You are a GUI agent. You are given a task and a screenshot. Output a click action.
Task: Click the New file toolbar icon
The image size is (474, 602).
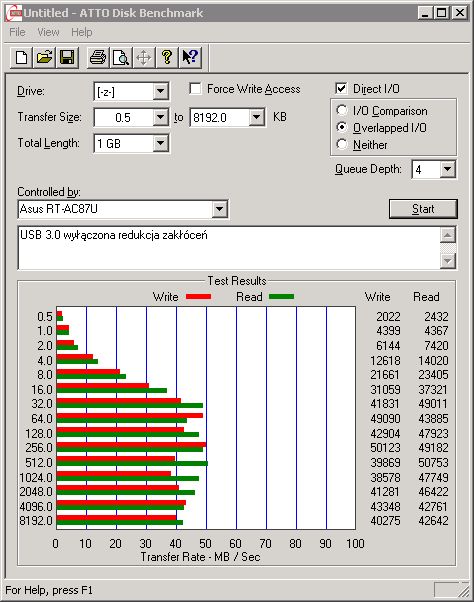(x=21, y=58)
